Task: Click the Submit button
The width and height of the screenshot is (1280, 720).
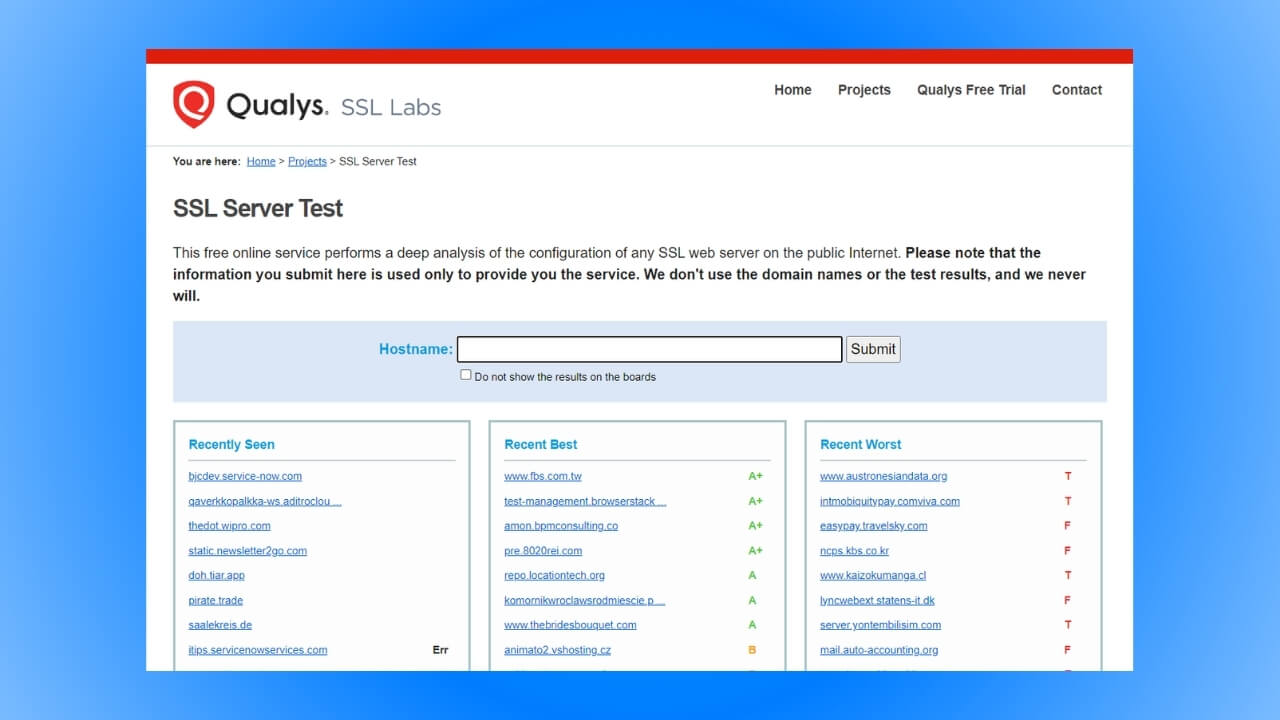Action: coord(873,349)
